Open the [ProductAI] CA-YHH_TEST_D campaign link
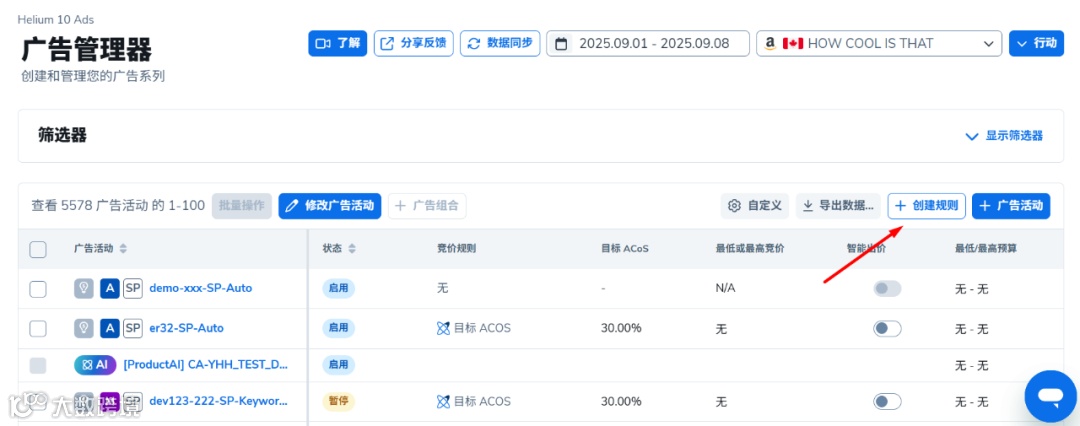This screenshot has width=1080, height=426. [x=206, y=365]
